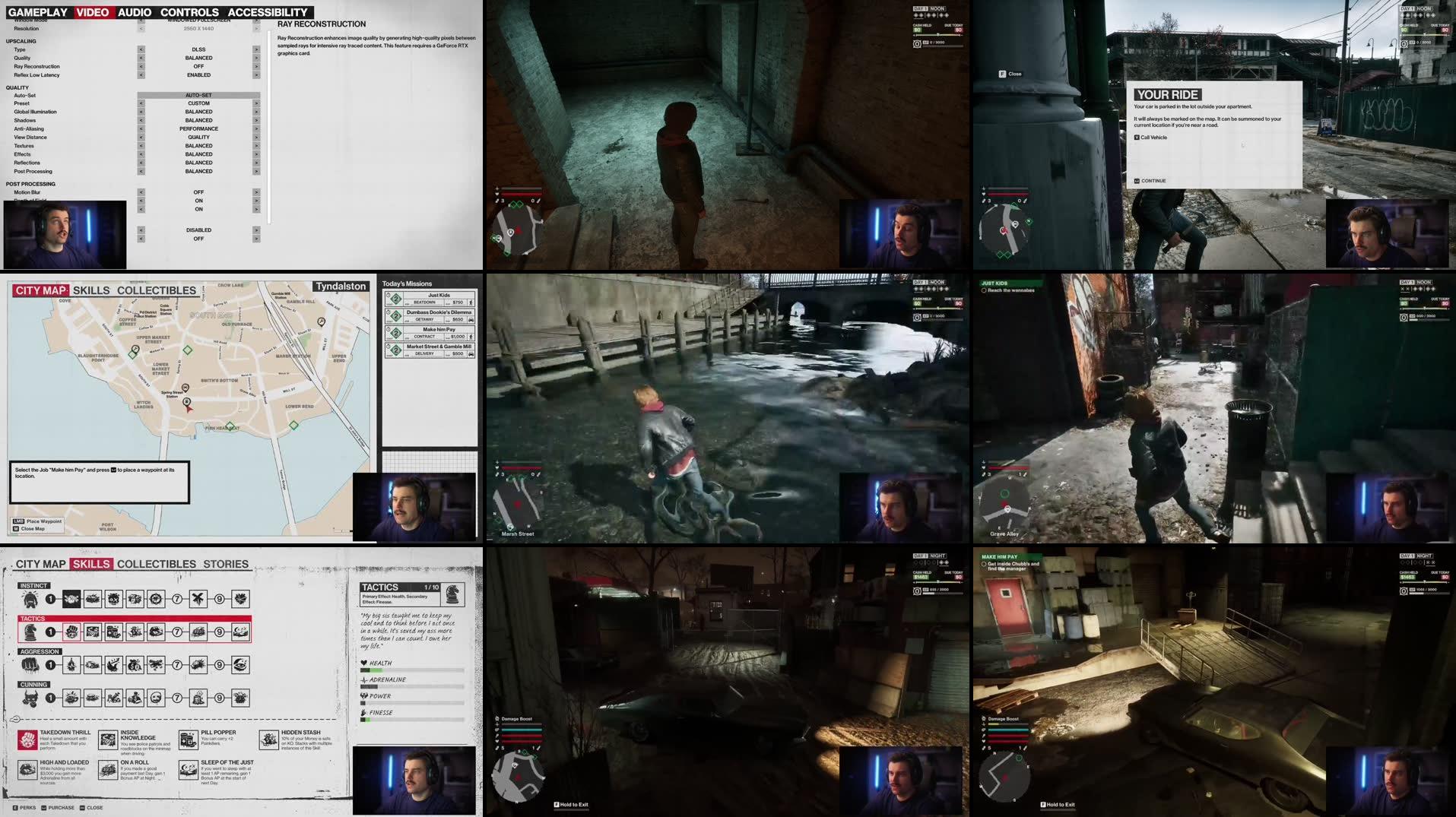Click right arrow for Upscaling Type DLSS
Screen dimensions: 1456x817
pyautogui.click(x=256, y=49)
